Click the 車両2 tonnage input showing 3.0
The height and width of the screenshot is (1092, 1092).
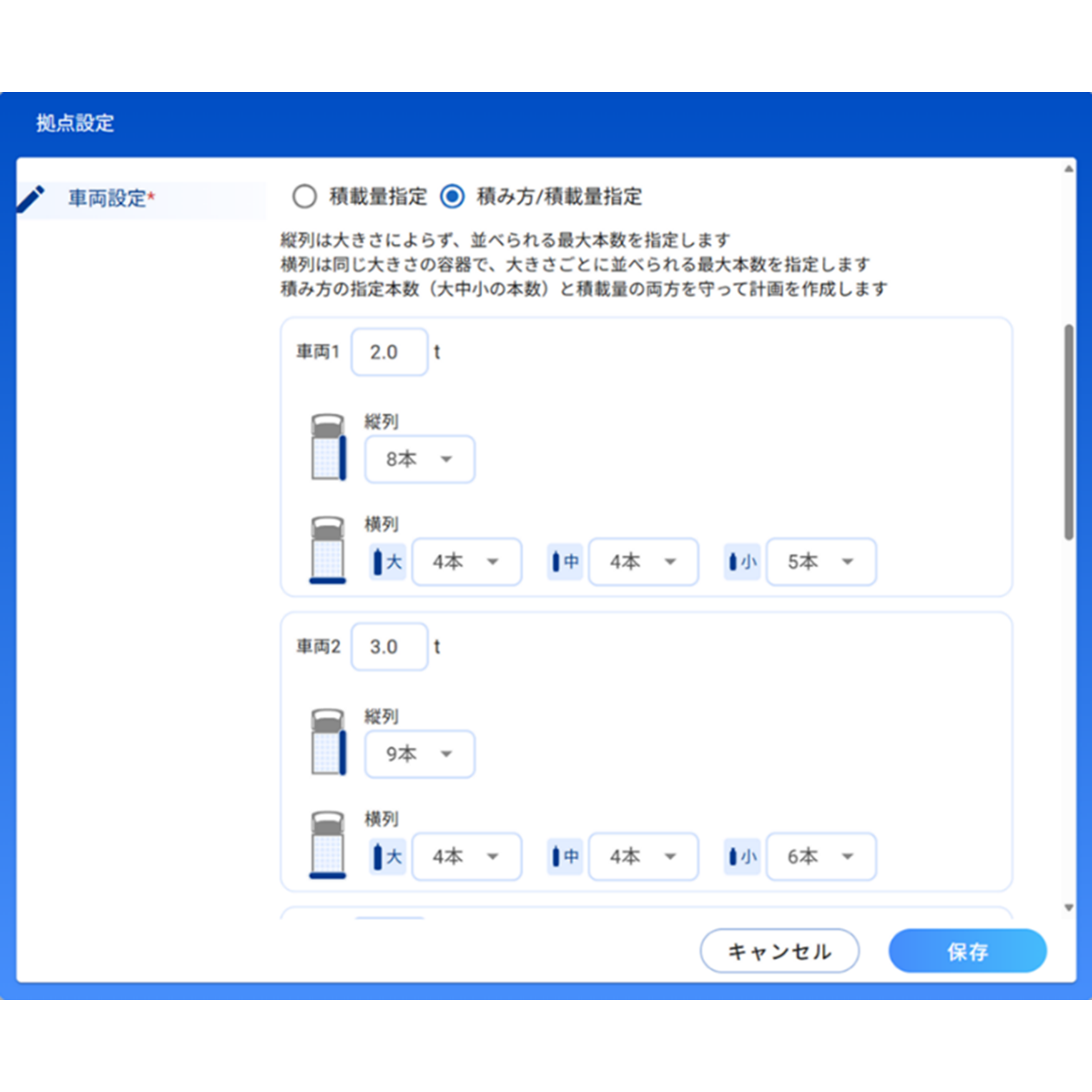[x=389, y=647]
